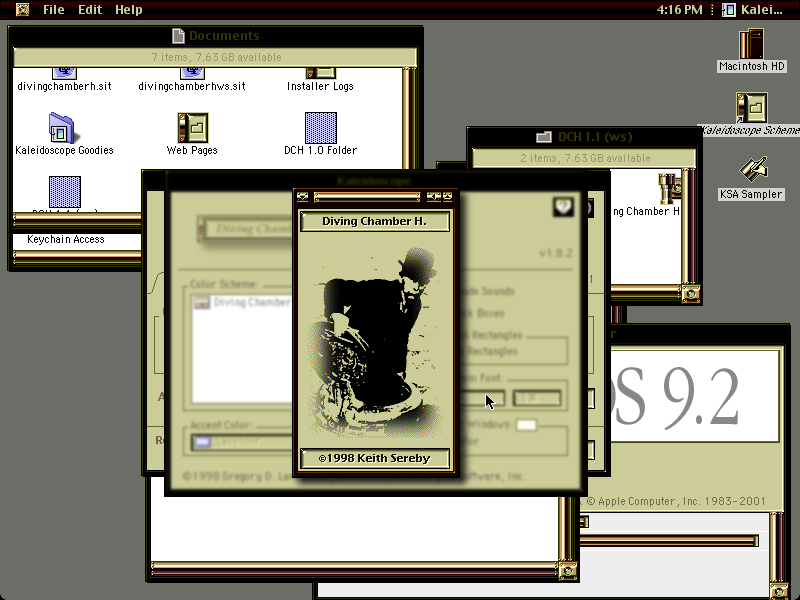
Task: Open the Help menu
Action: pyautogui.click(x=129, y=10)
